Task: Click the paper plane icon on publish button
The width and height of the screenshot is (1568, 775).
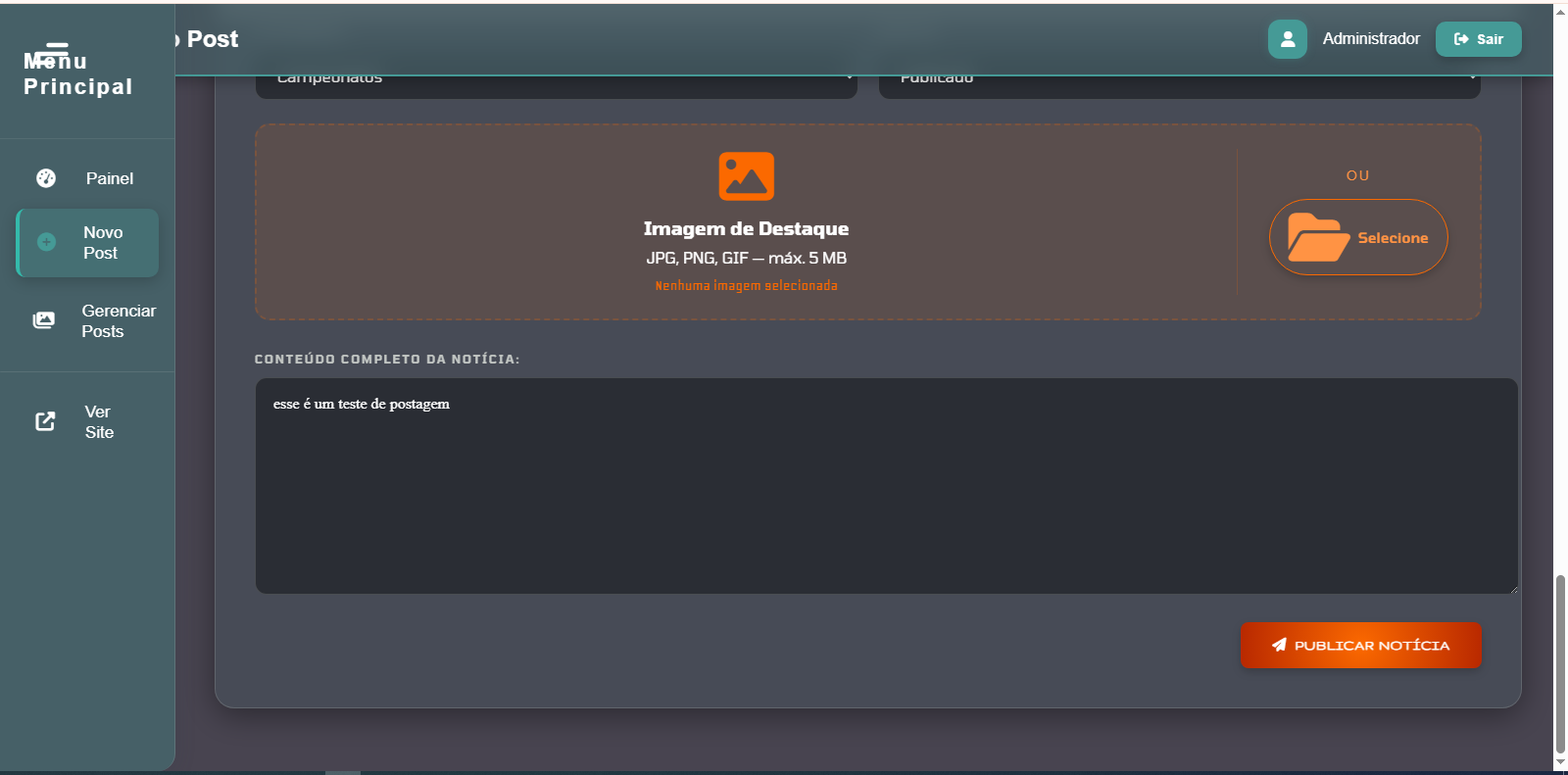Action: click(1279, 645)
